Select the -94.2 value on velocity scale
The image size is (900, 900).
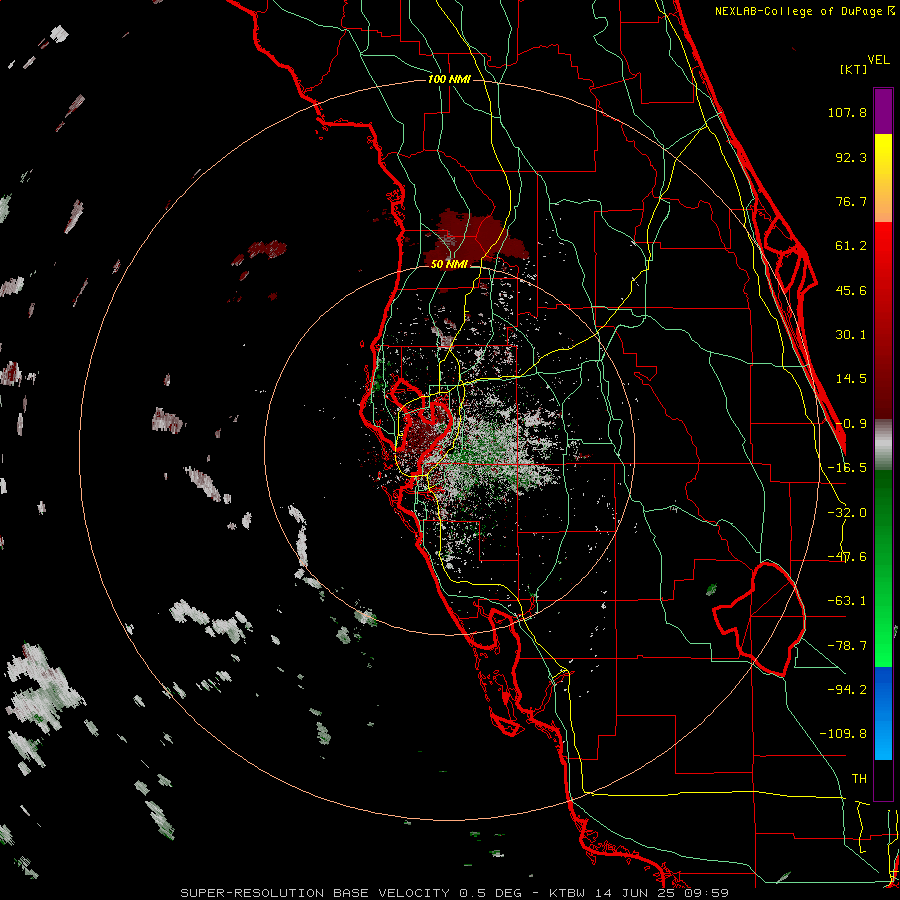coord(847,689)
